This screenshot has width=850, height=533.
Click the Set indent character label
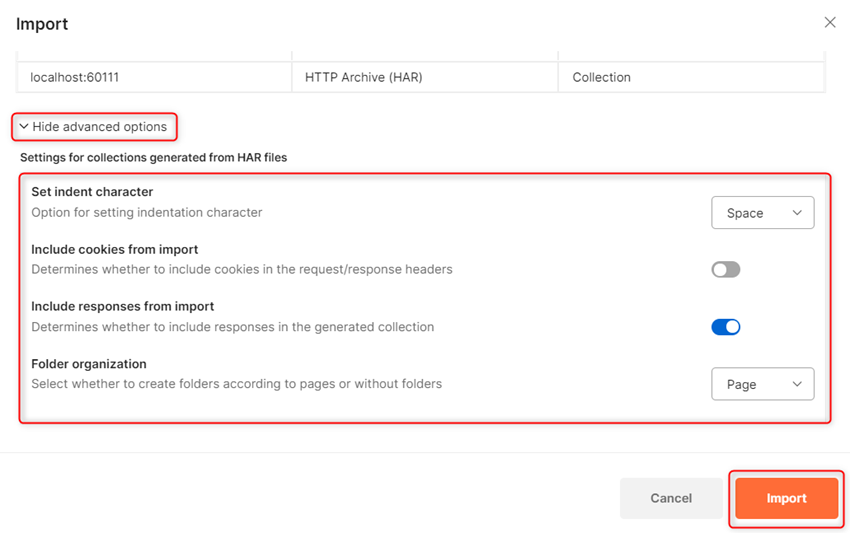(x=92, y=192)
